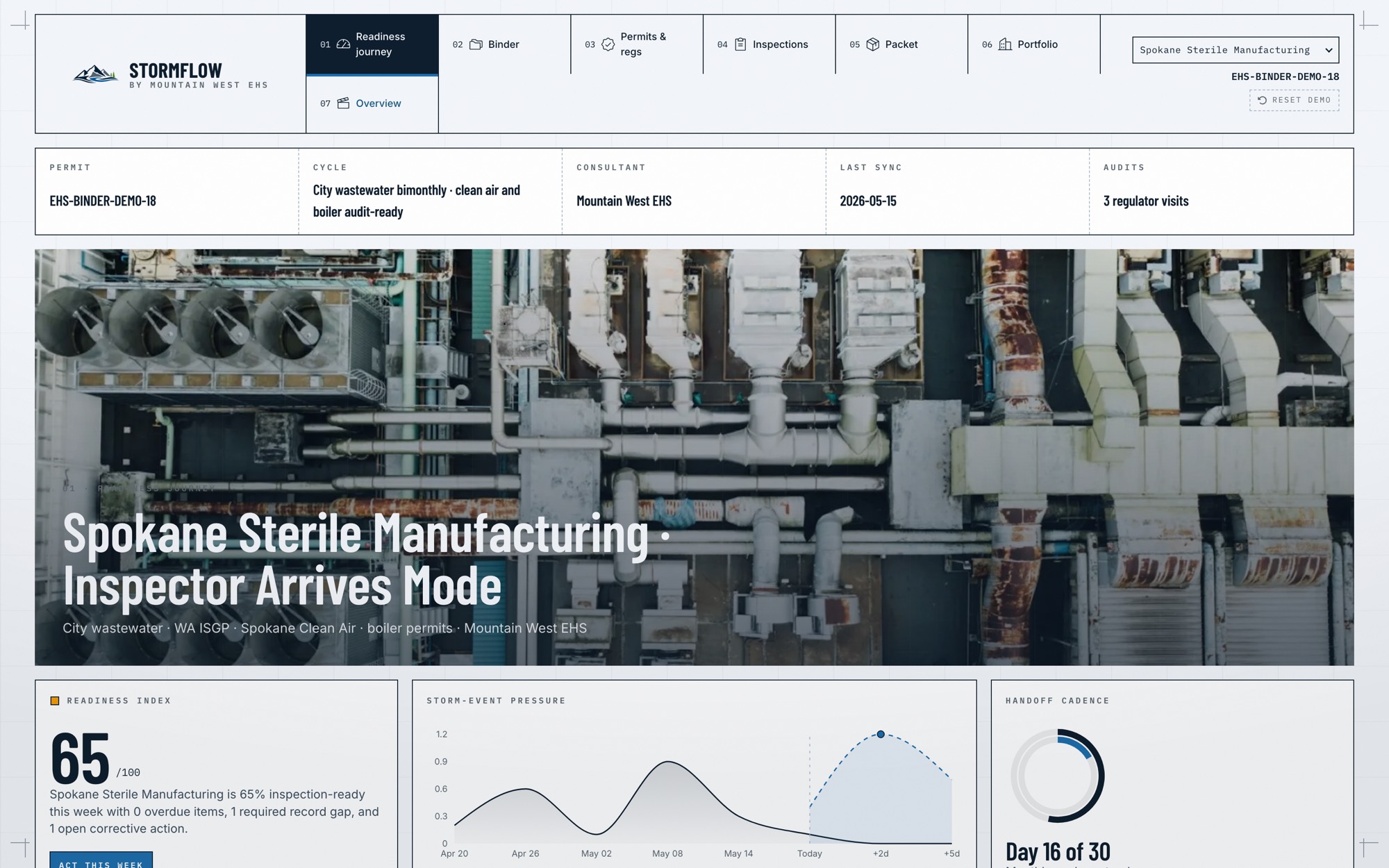
Task: Click the May 08 label on chart axis
Action: [667, 853]
